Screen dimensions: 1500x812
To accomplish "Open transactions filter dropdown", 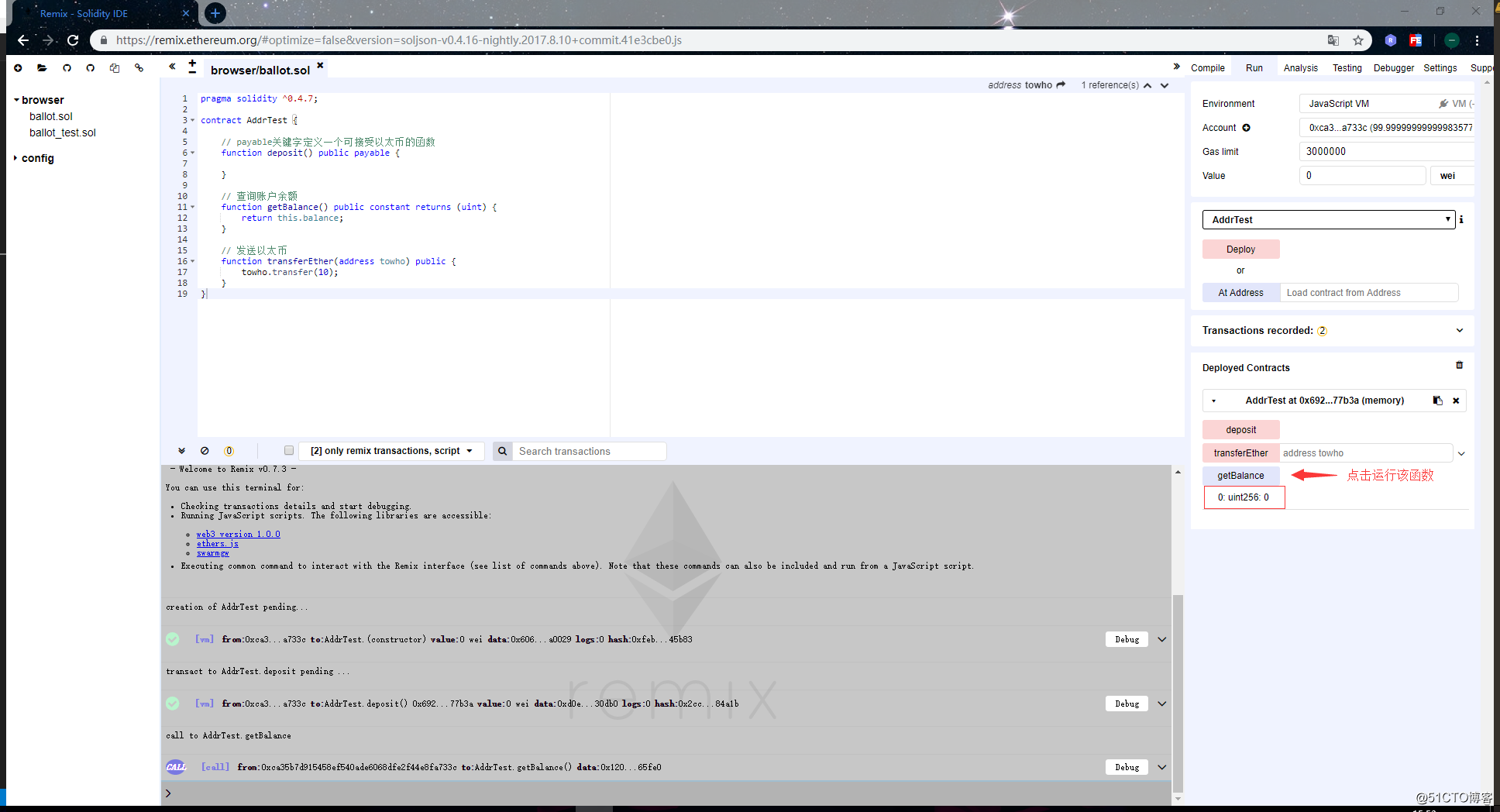I will (391, 451).
